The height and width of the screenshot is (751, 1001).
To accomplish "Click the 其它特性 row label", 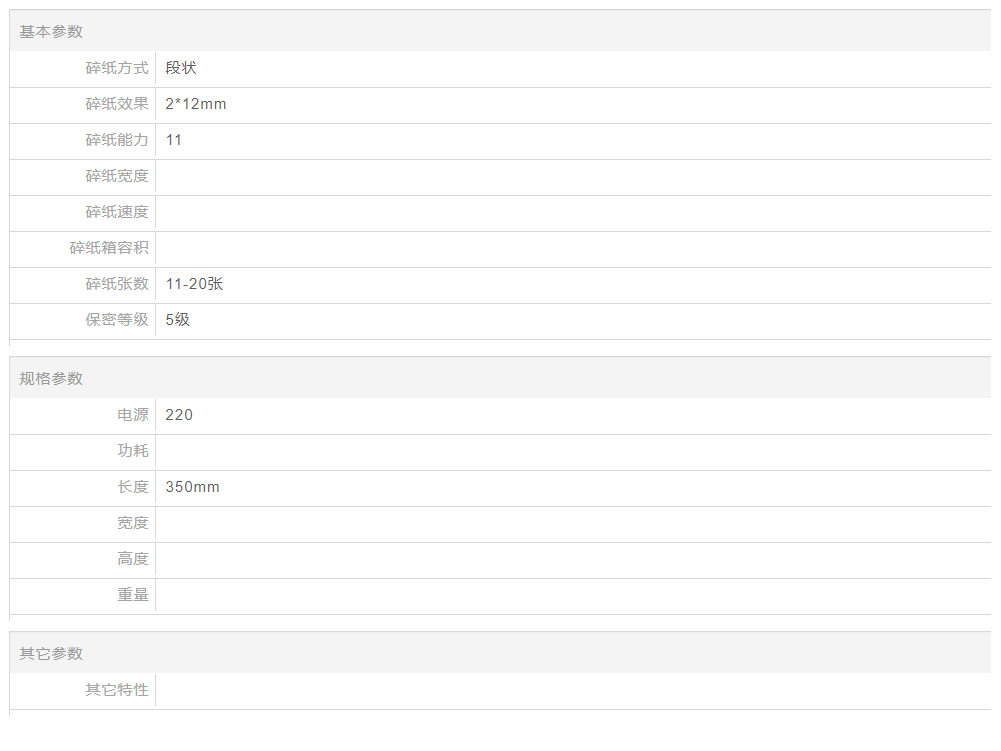I will coord(117,690).
